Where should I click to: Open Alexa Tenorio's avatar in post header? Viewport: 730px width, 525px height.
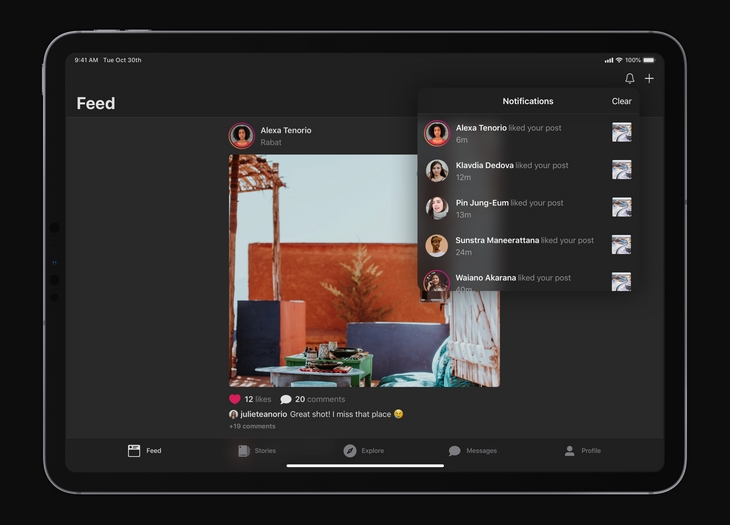(x=241, y=135)
